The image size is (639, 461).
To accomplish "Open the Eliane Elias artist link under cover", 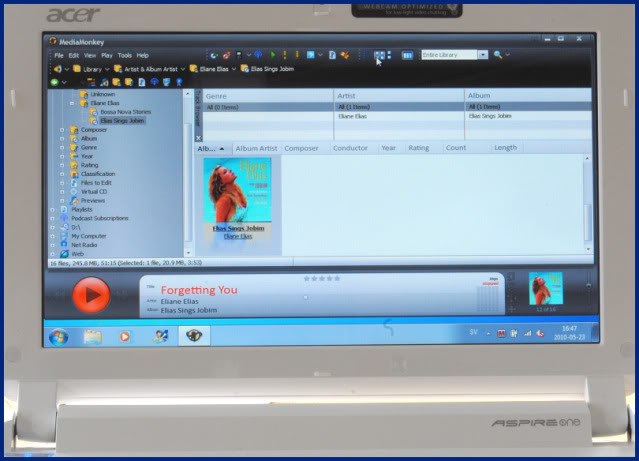I will (238, 236).
